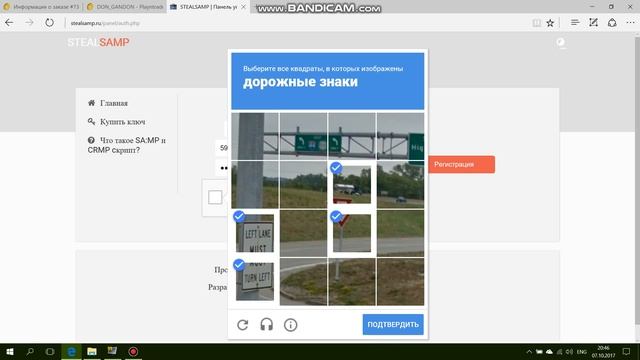Switch ENG input language
Viewport: 640px width, 360px height.
(x=582, y=351)
